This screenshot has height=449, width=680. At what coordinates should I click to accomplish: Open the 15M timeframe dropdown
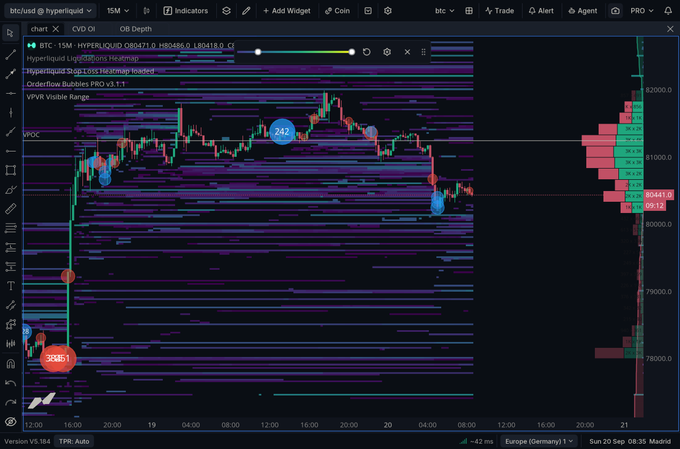click(x=118, y=11)
